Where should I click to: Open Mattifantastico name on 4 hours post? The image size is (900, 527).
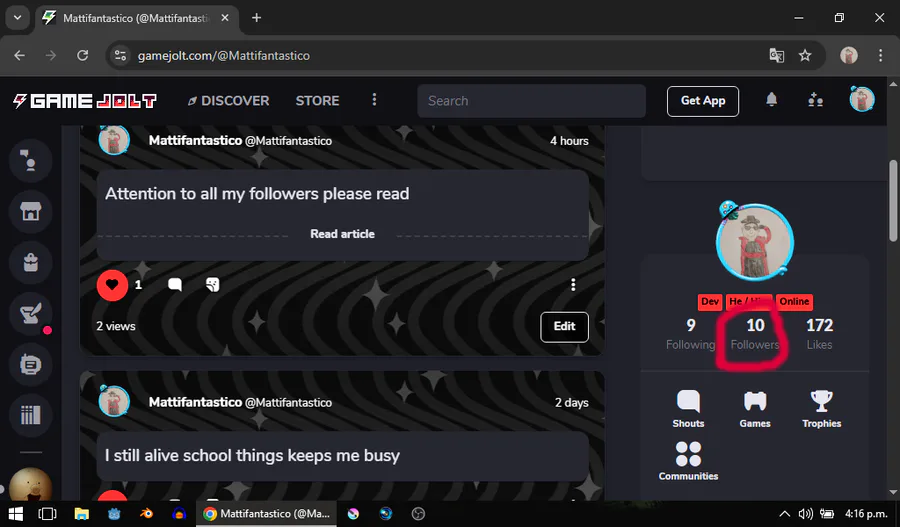tap(195, 141)
